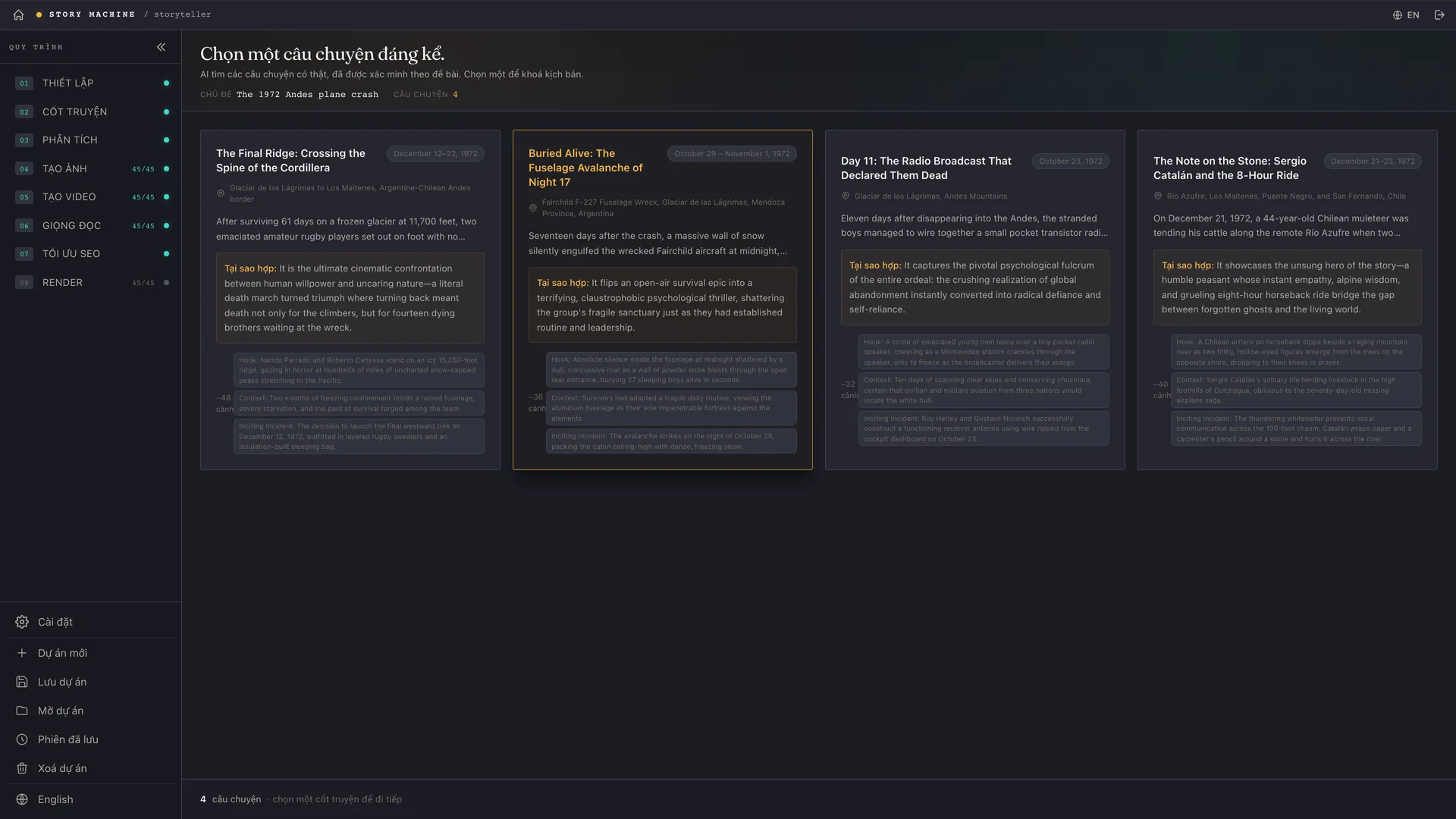Click the logout icon at top right
The width and height of the screenshot is (1456, 819).
pos(1439,15)
